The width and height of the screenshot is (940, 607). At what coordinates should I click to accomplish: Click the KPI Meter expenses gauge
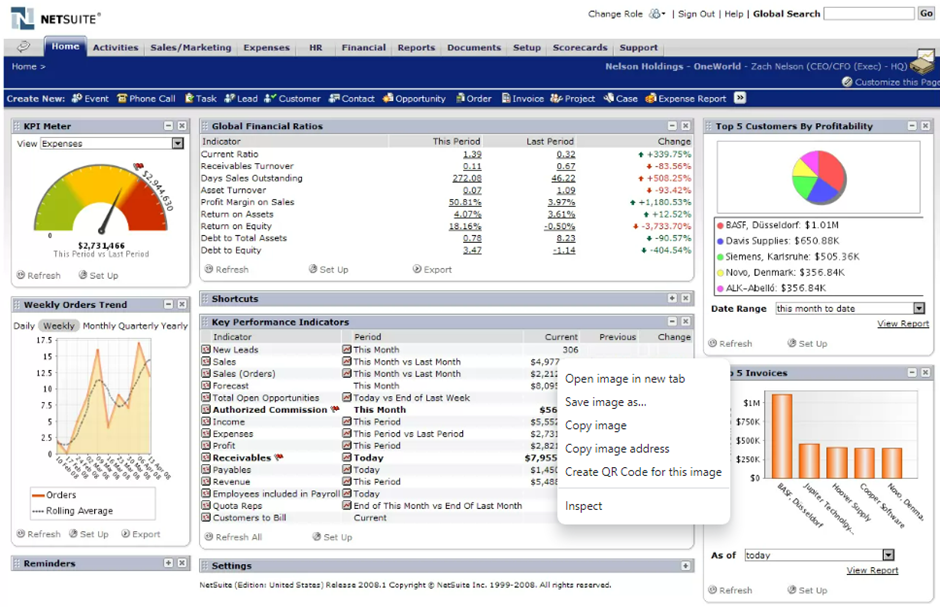point(101,198)
